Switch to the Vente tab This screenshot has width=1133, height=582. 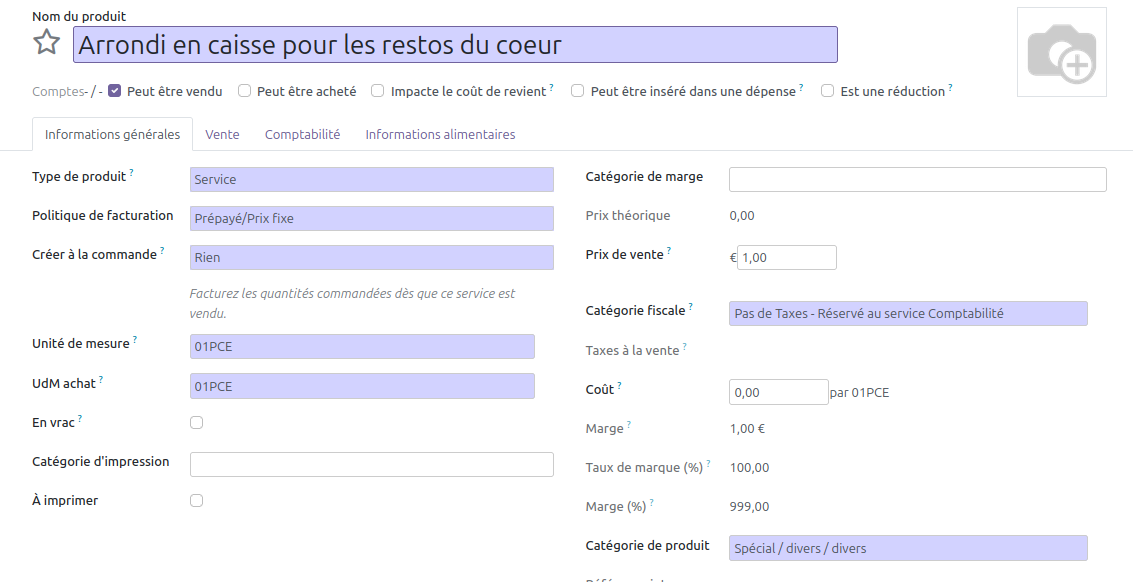[222, 134]
